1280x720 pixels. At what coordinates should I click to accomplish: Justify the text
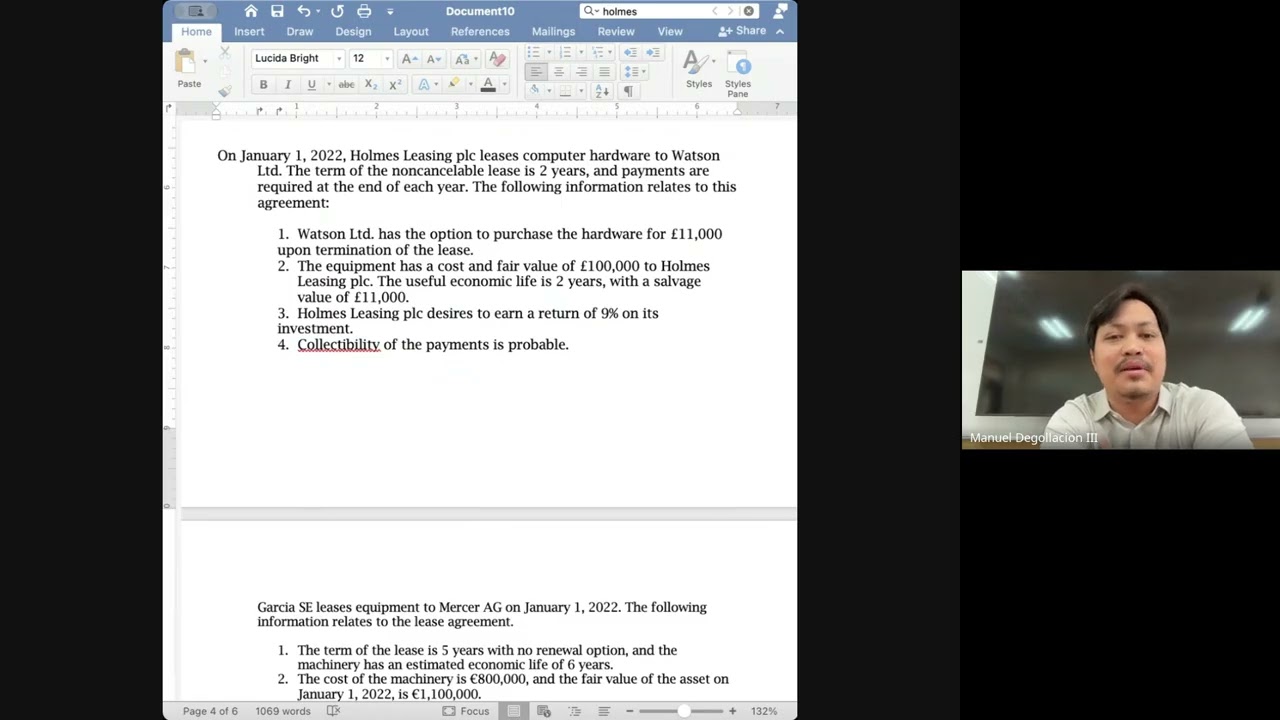coord(604,72)
